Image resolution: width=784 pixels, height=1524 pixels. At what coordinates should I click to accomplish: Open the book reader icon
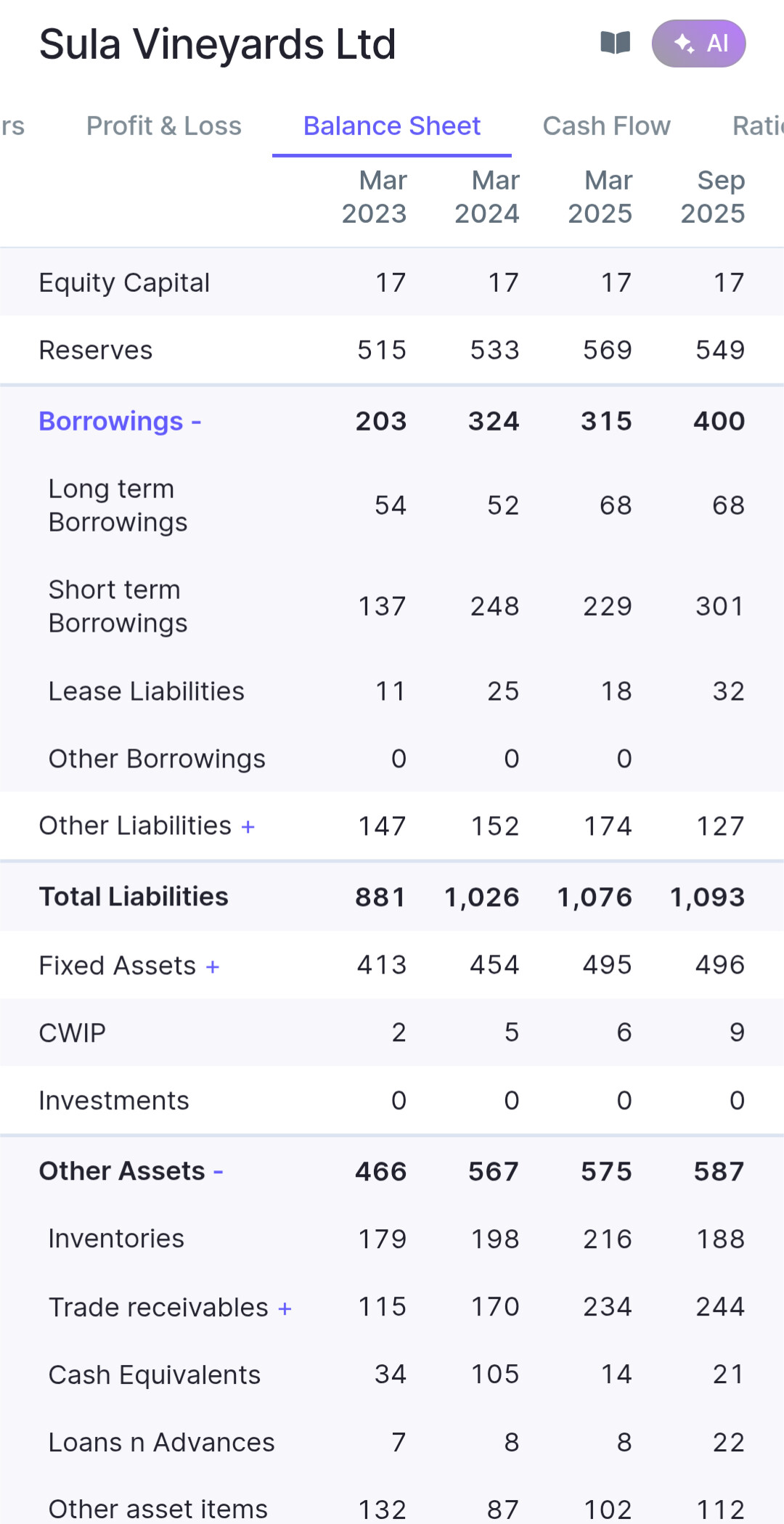point(615,44)
